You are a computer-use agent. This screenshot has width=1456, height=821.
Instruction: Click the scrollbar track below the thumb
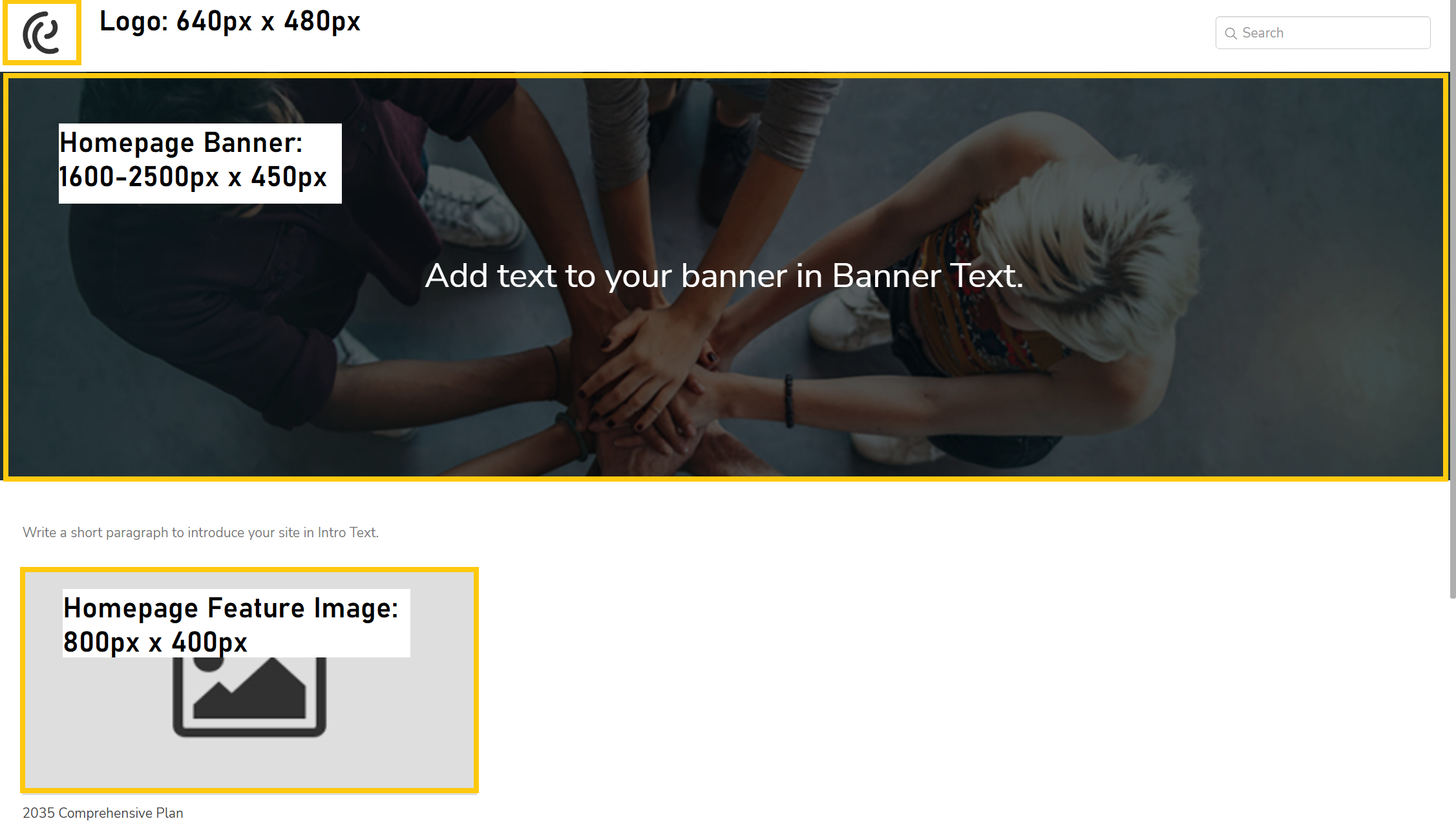(1452, 710)
